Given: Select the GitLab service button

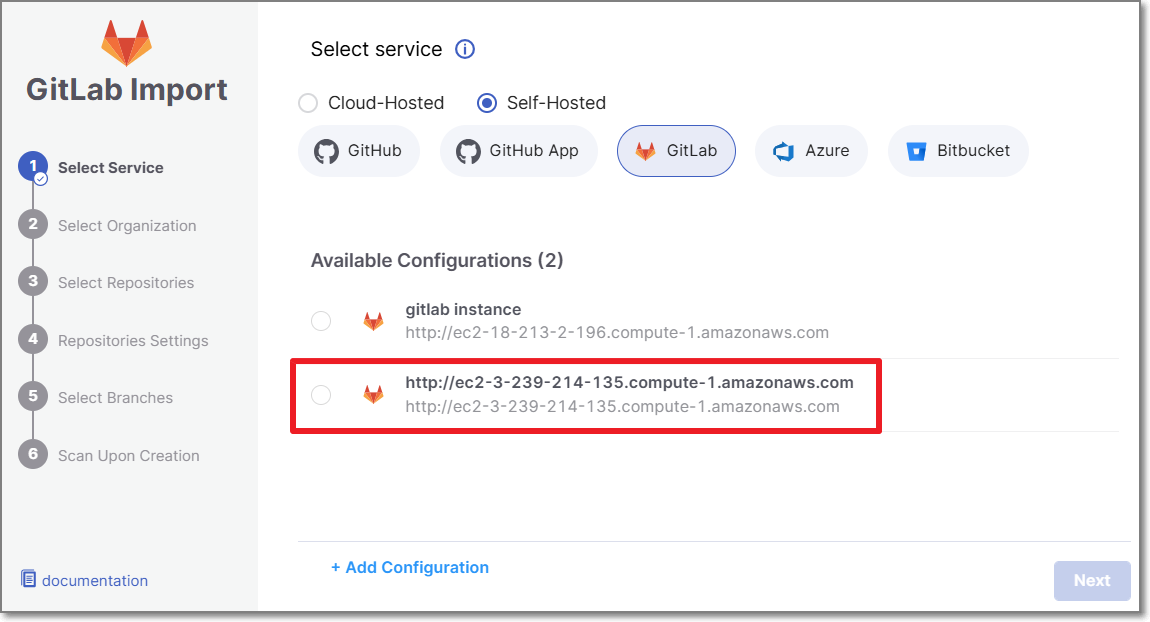Looking at the screenshot, I should (676, 151).
